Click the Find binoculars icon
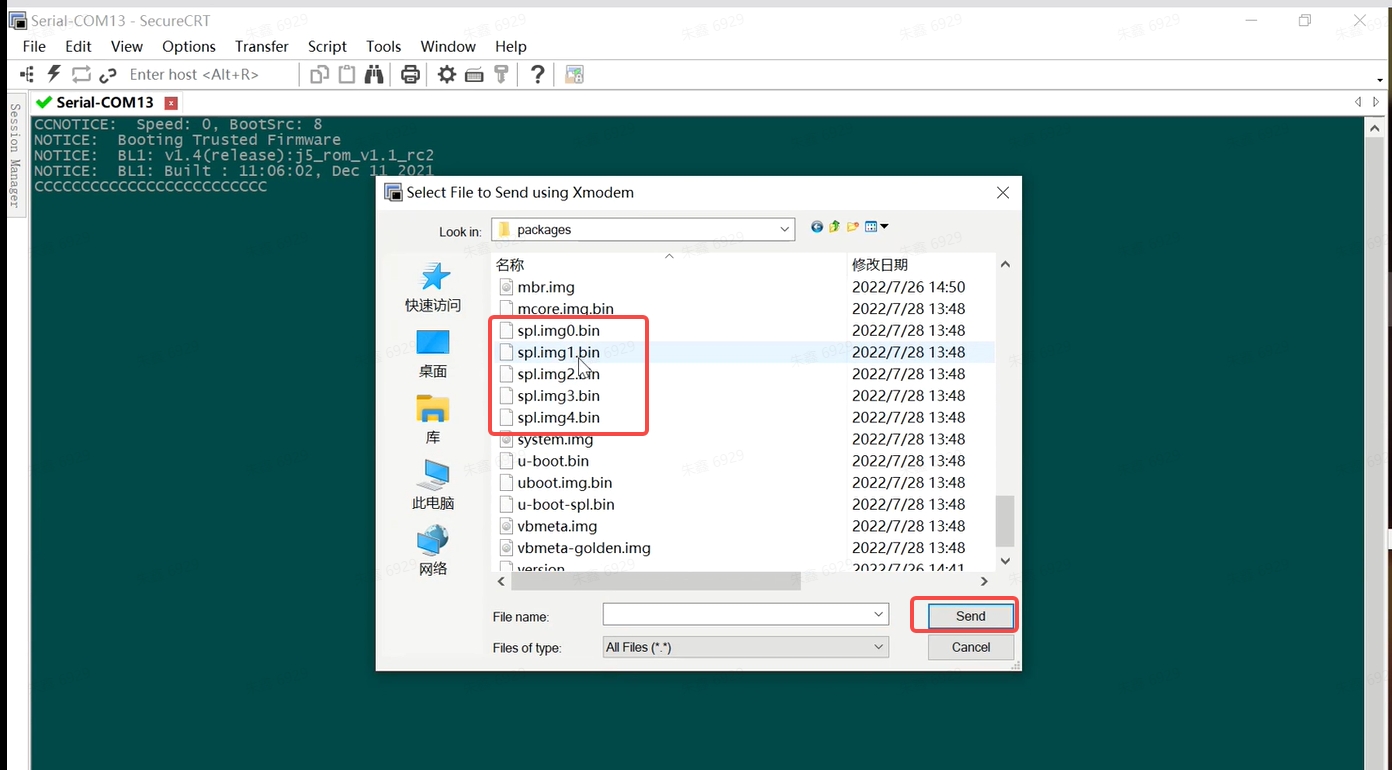The width and height of the screenshot is (1392, 770). pyautogui.click(x=374, y=74)
